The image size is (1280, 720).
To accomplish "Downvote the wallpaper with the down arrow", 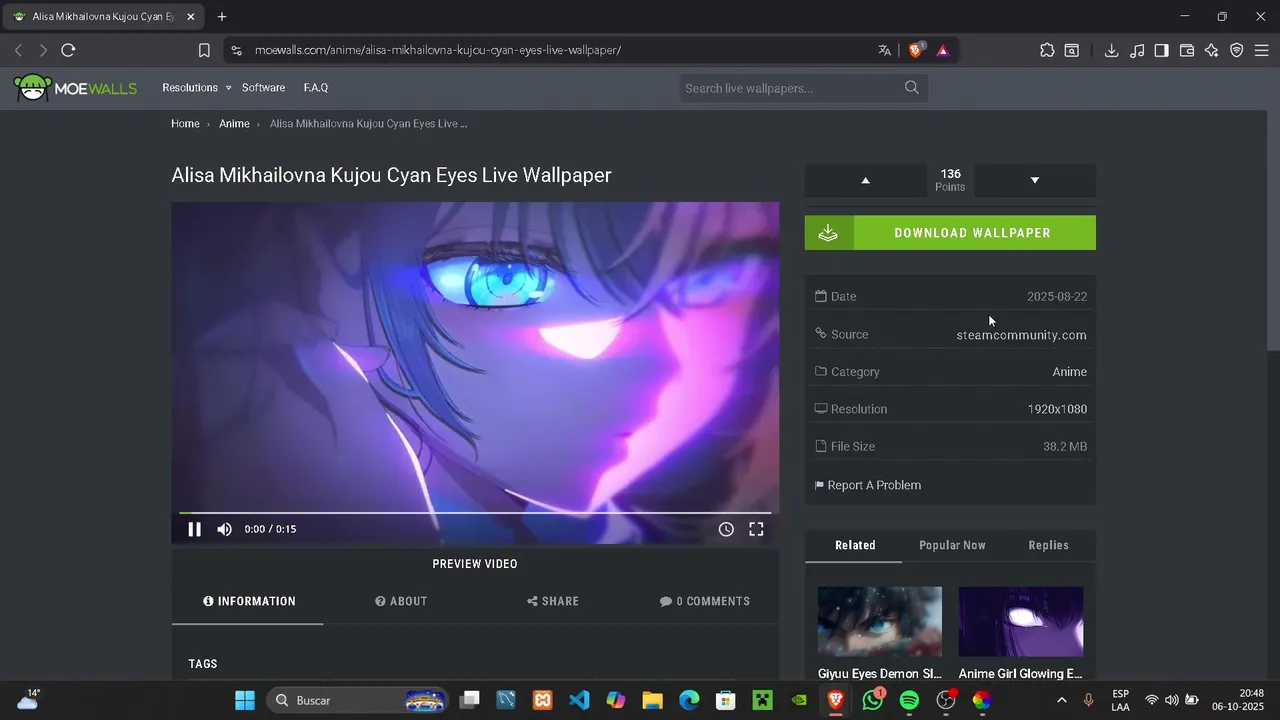I will (1035, 180).
